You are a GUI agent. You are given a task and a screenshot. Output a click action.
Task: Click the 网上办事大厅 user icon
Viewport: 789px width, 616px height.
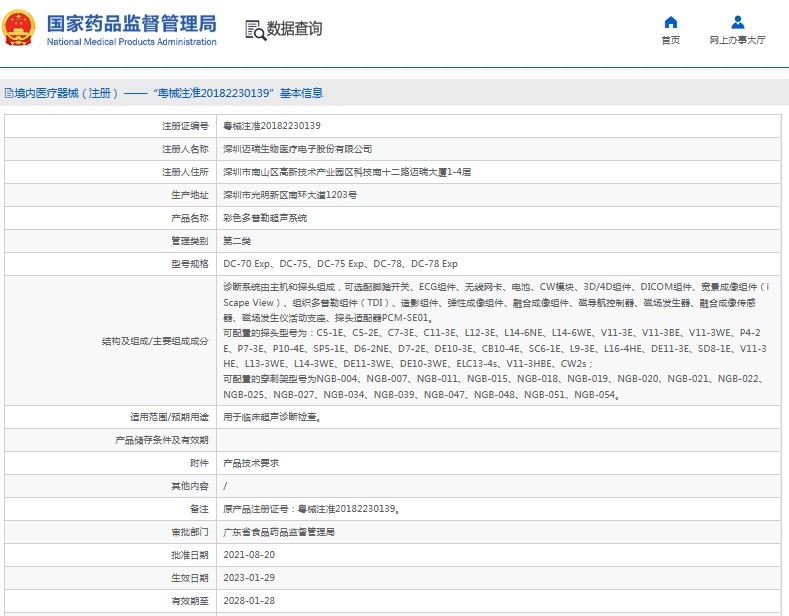coord(737,22)
